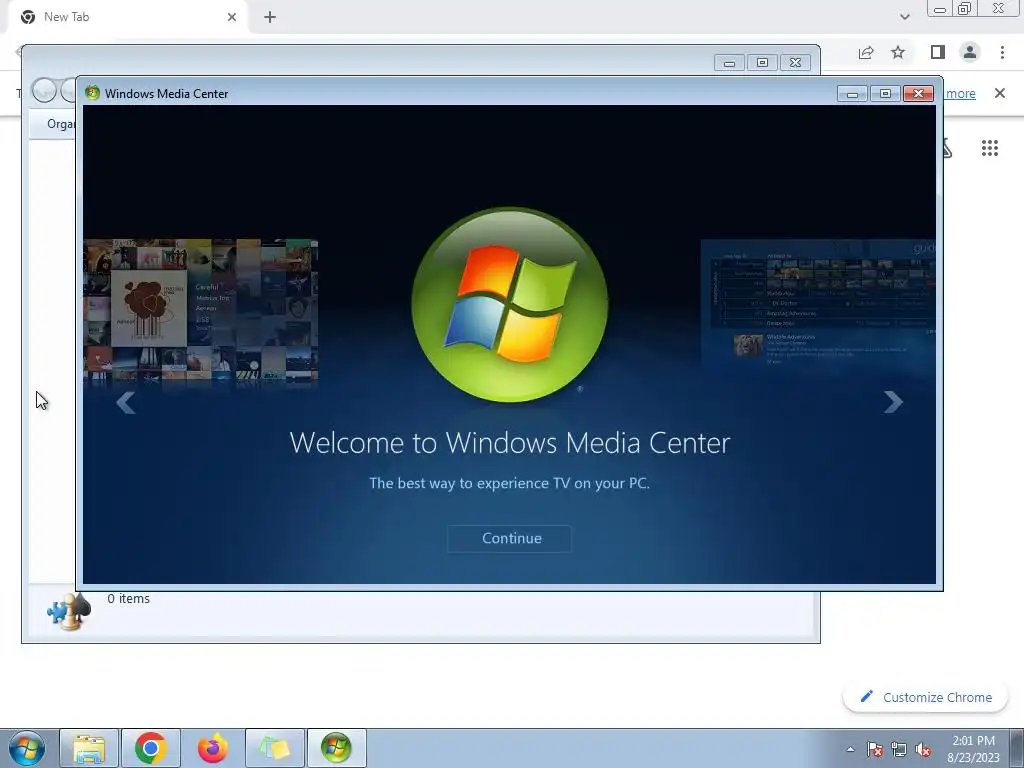Open Google apps grid in Chrome
The height and width of the screenshot is (768, 1024).
[989, 148]
